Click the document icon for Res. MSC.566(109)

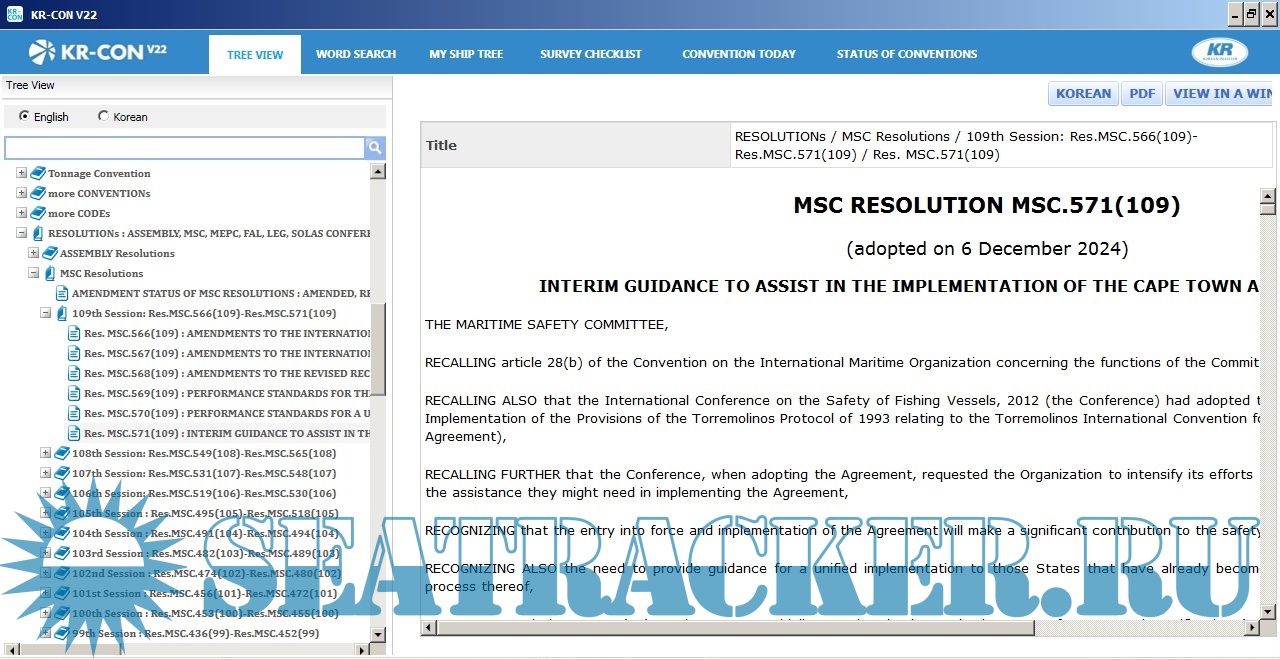tap(74, 333)
